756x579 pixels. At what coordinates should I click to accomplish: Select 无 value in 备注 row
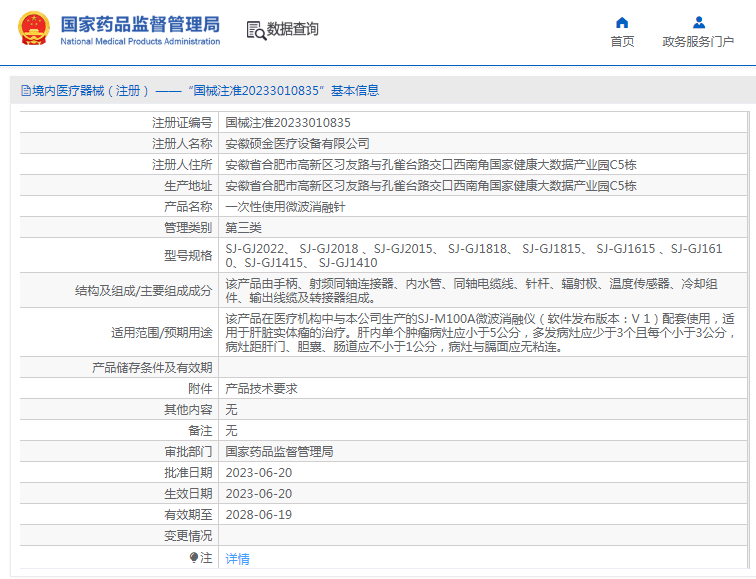pyautogui.click(x=231, y=431)
